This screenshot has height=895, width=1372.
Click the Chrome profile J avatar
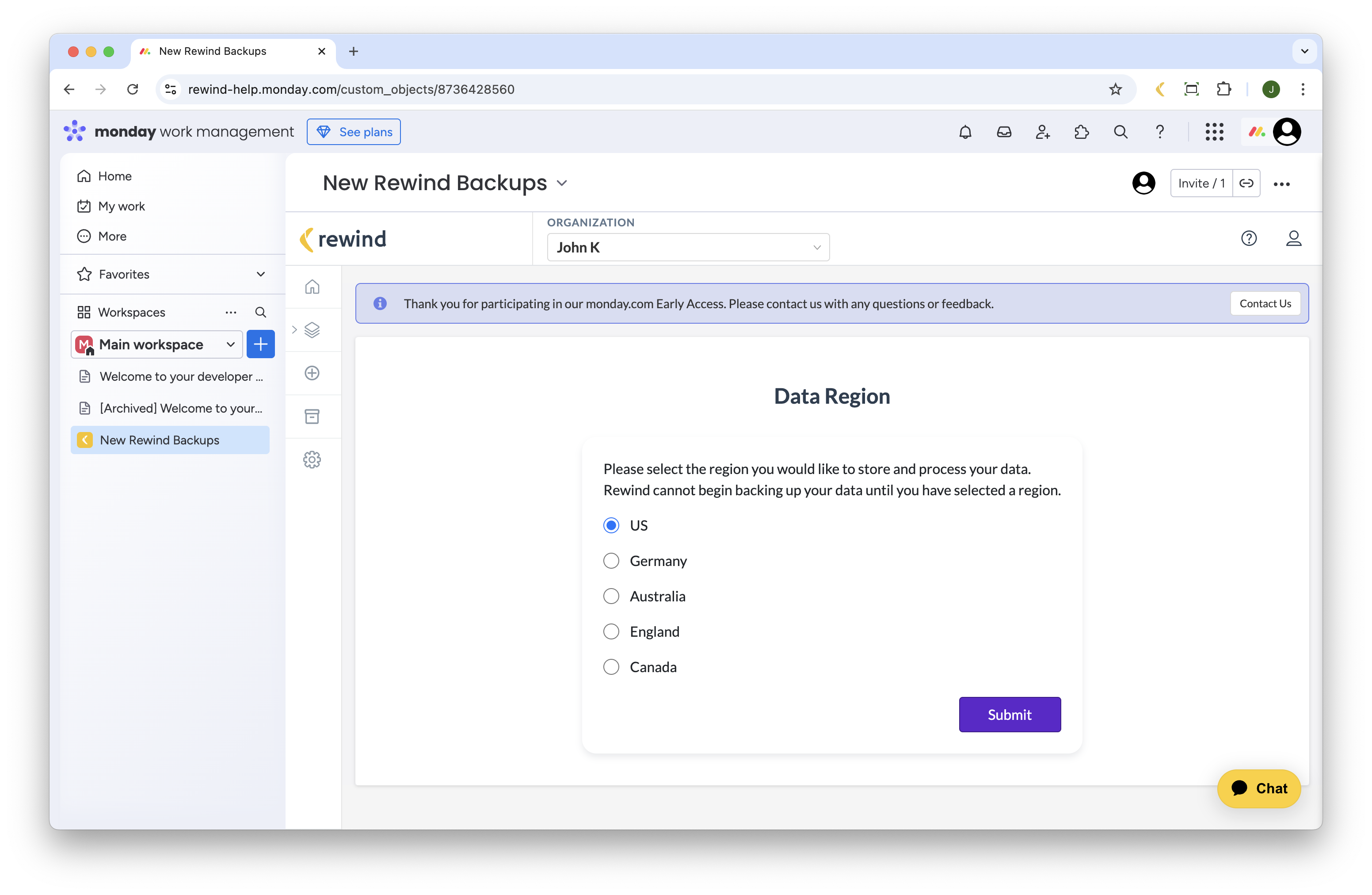click(1271, 89)
